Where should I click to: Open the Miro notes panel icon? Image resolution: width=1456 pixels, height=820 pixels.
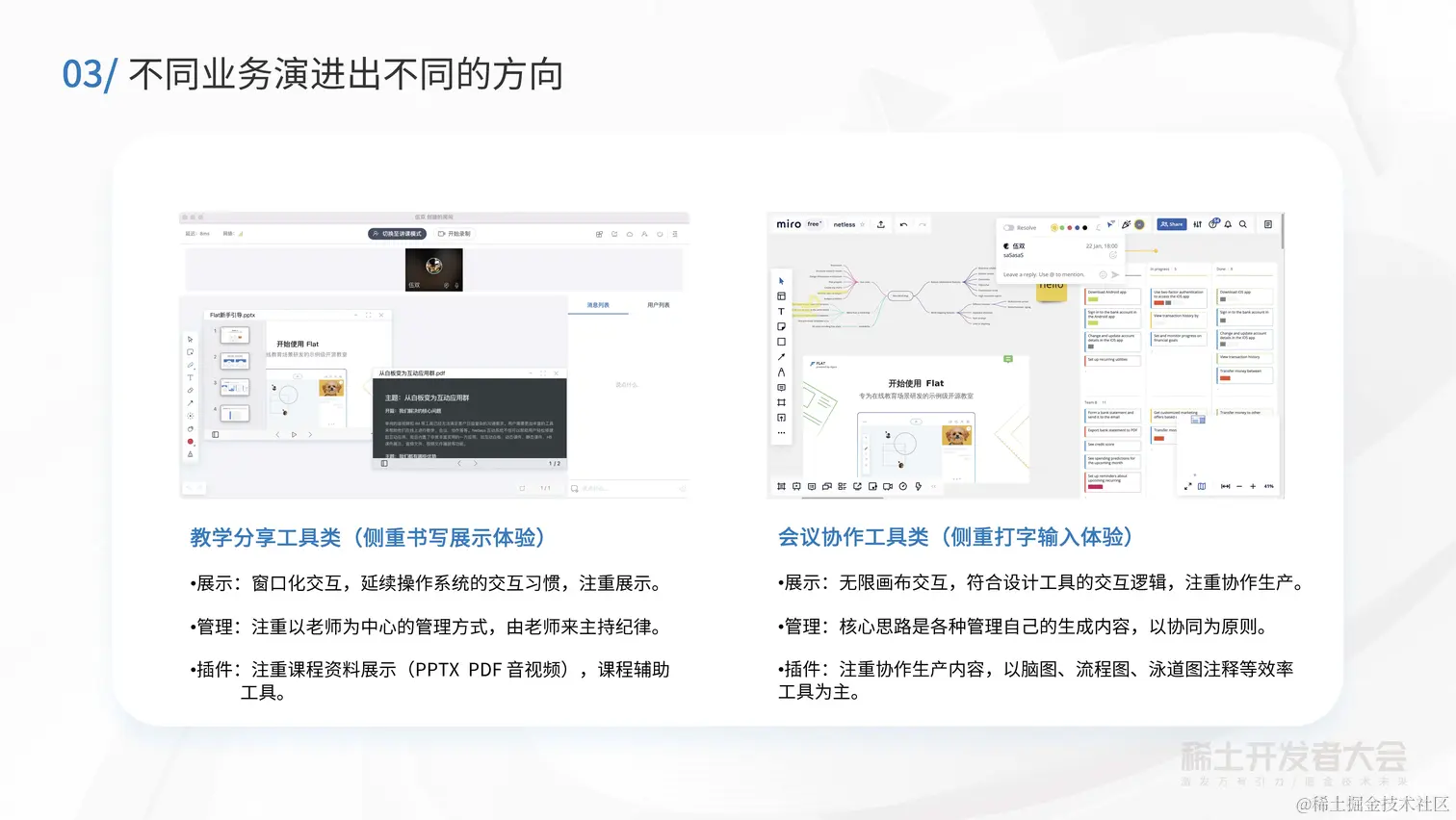[1268, 224]
